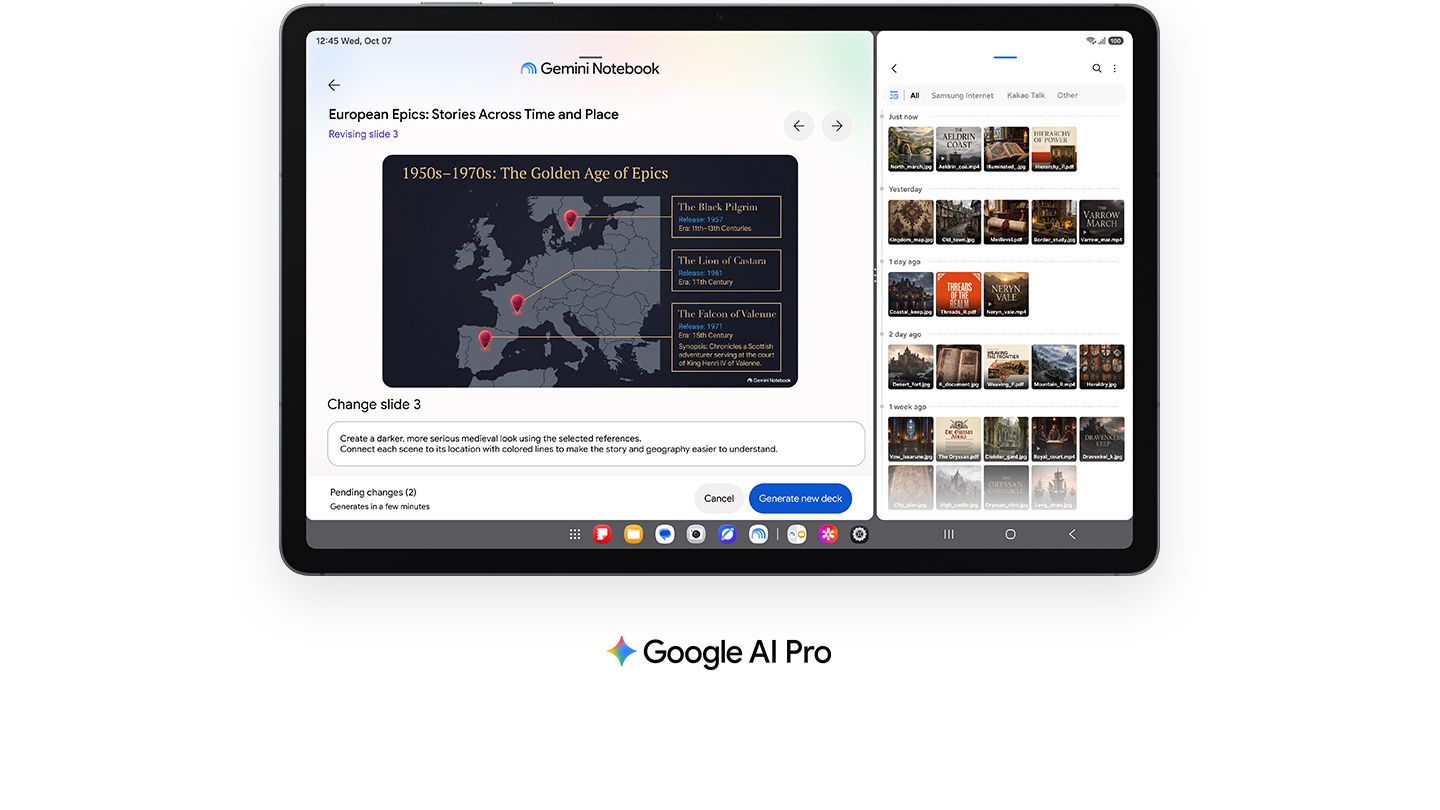Open search in the files panel
The image size is (1440, 810).
pos(1097,69)
